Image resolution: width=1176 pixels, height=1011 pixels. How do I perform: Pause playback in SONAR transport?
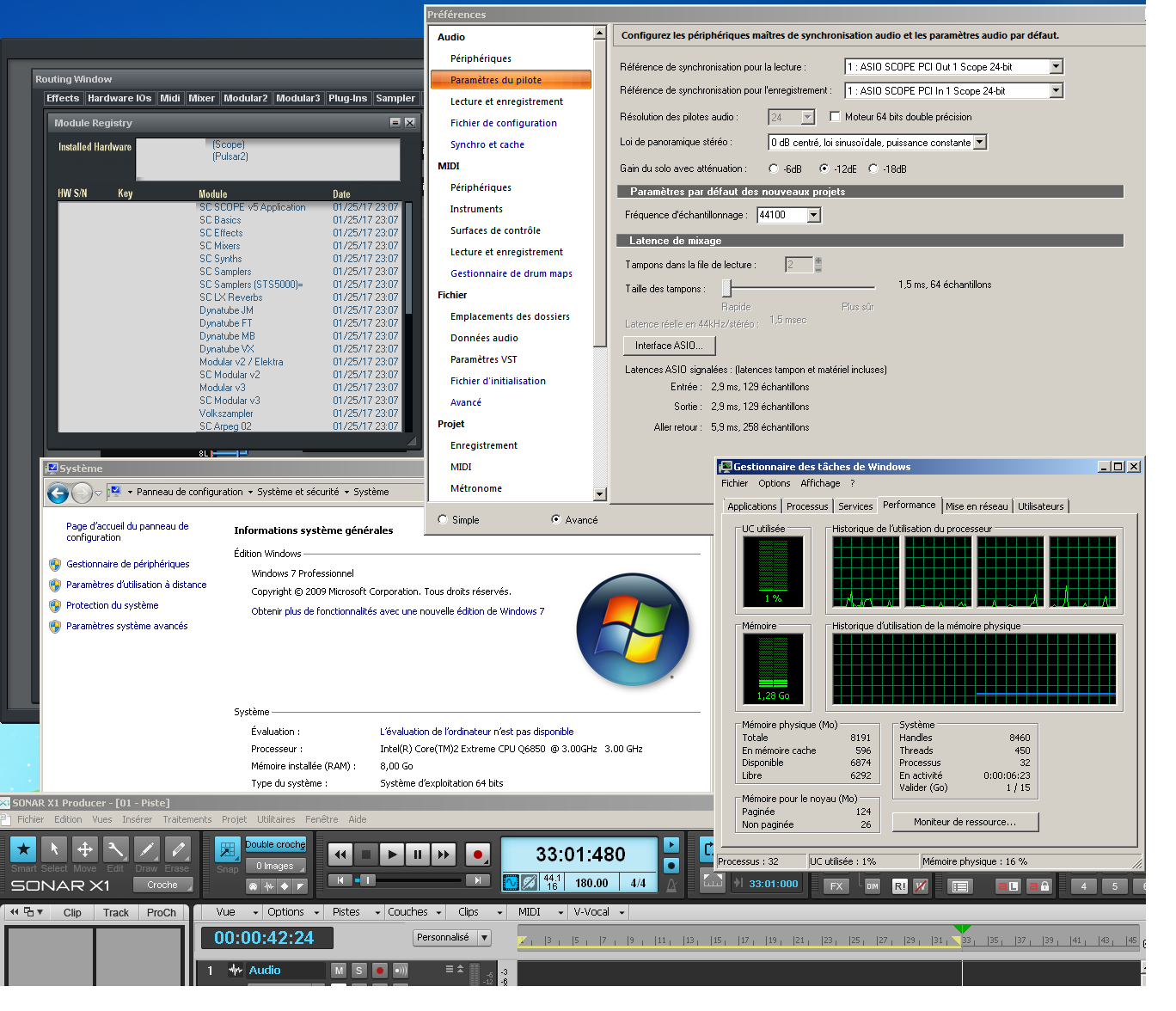tap(418, 855)
